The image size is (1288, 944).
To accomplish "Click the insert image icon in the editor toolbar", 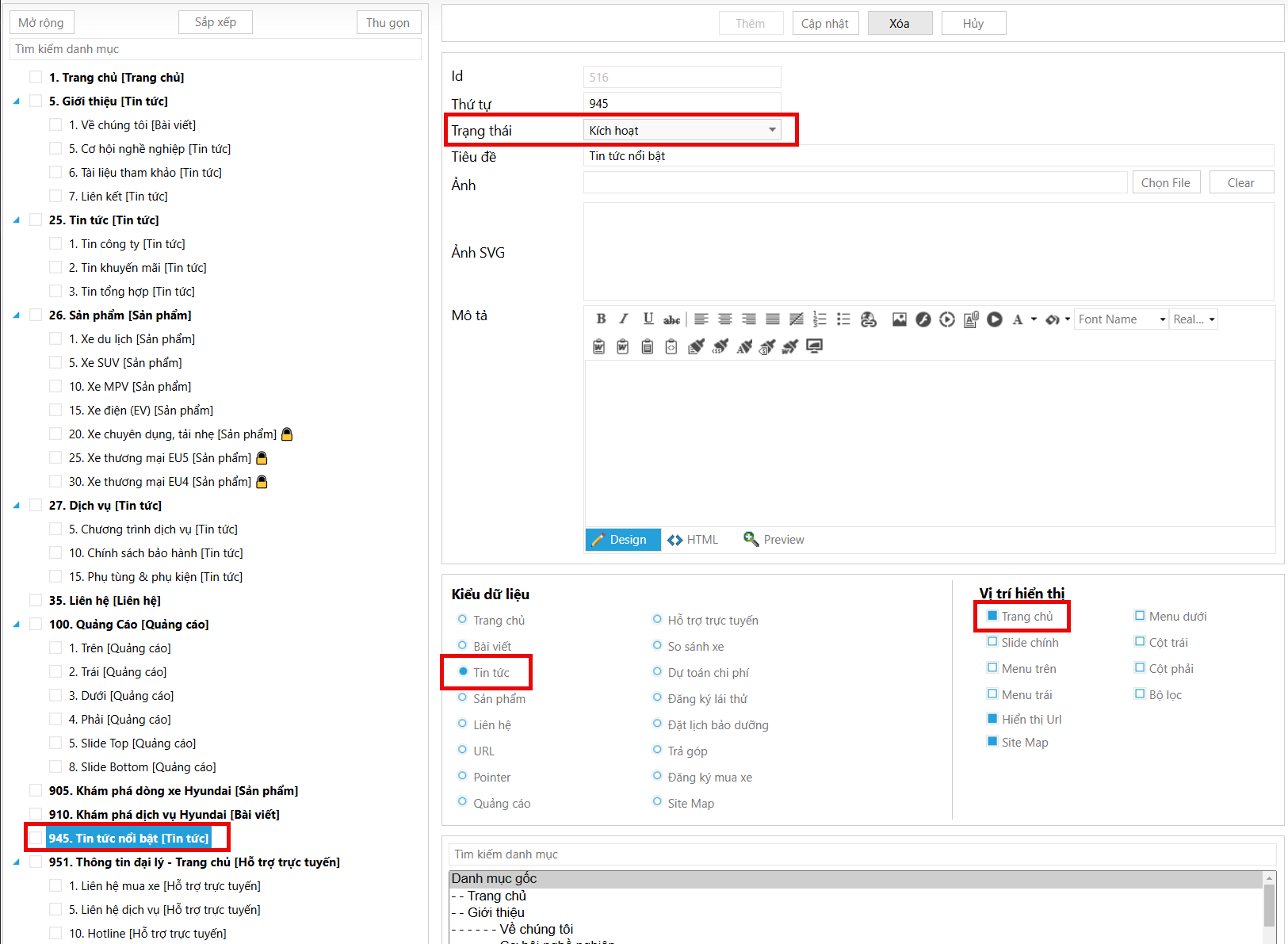I will point(899,319).
